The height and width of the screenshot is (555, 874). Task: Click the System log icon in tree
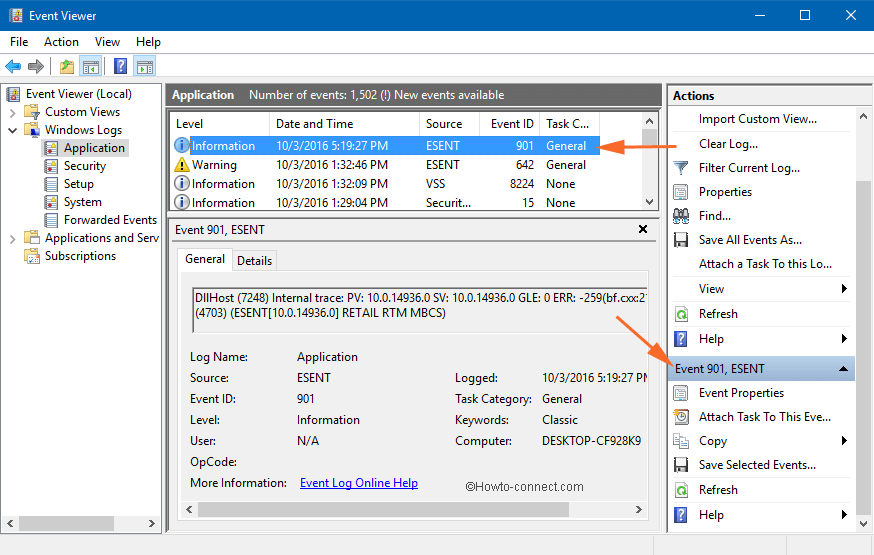tap(51, 202)
